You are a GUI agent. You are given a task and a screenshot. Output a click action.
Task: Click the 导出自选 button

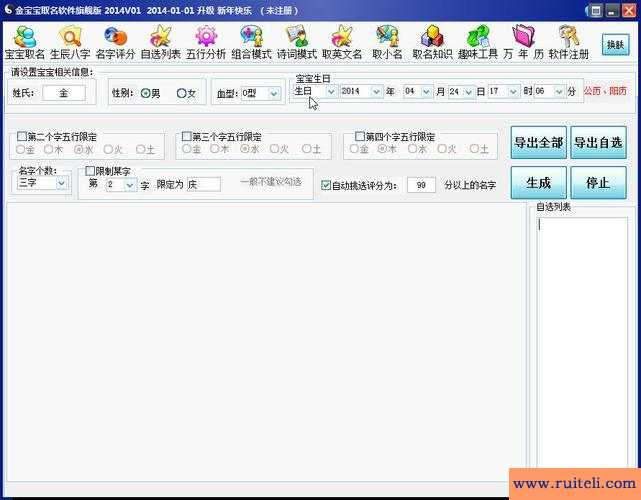click(598, 142)
